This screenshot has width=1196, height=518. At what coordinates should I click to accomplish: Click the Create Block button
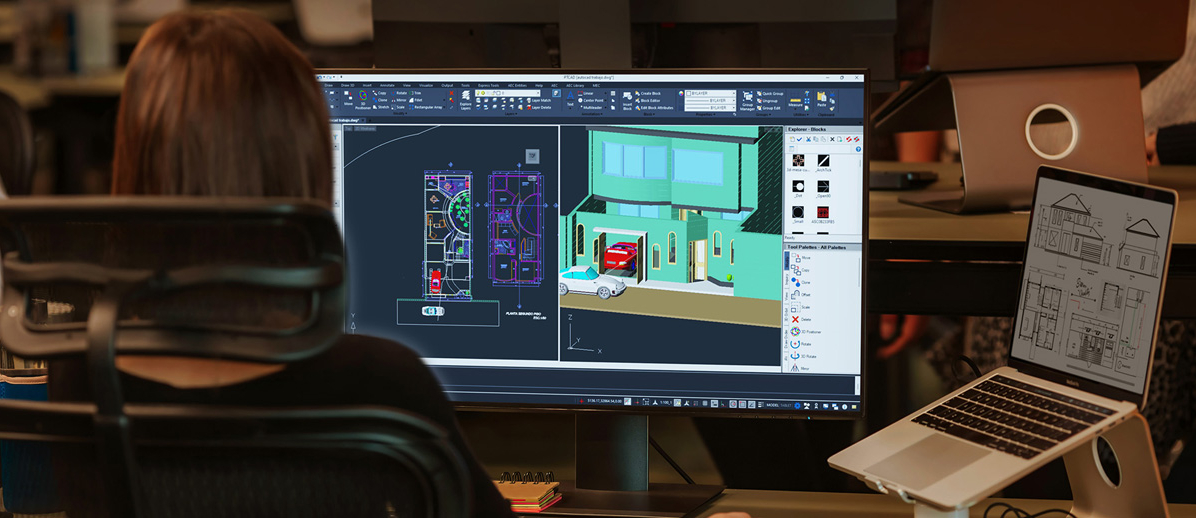(648, 93)
